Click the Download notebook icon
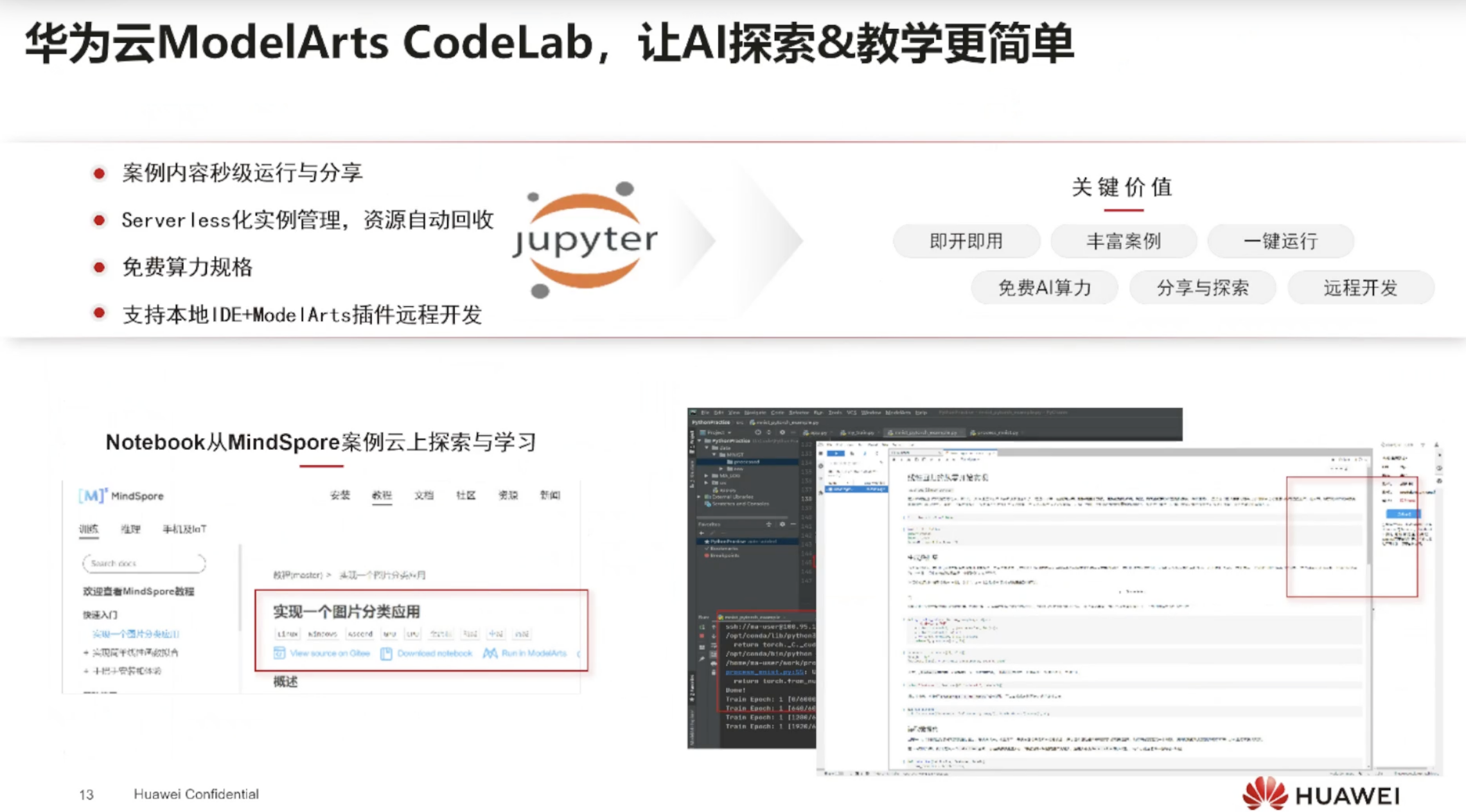Viewport: 1466px width, 812px height. [x=386, y=653]
